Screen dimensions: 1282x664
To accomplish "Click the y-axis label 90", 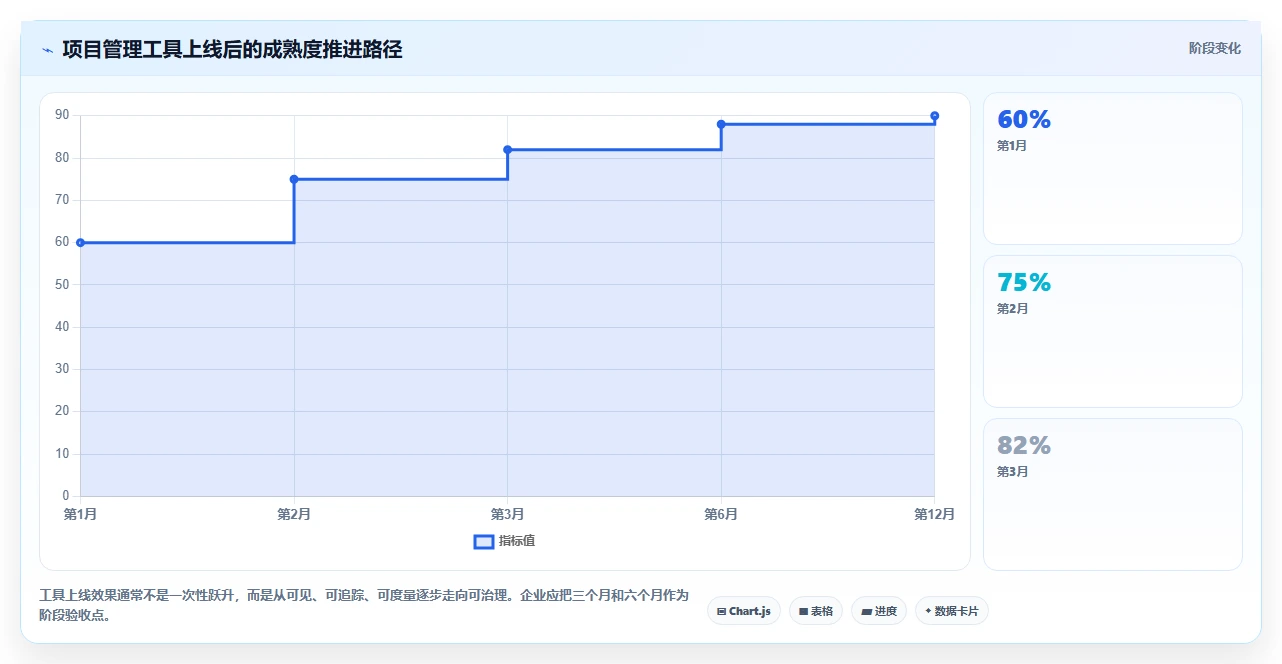I will click(62, 115).
